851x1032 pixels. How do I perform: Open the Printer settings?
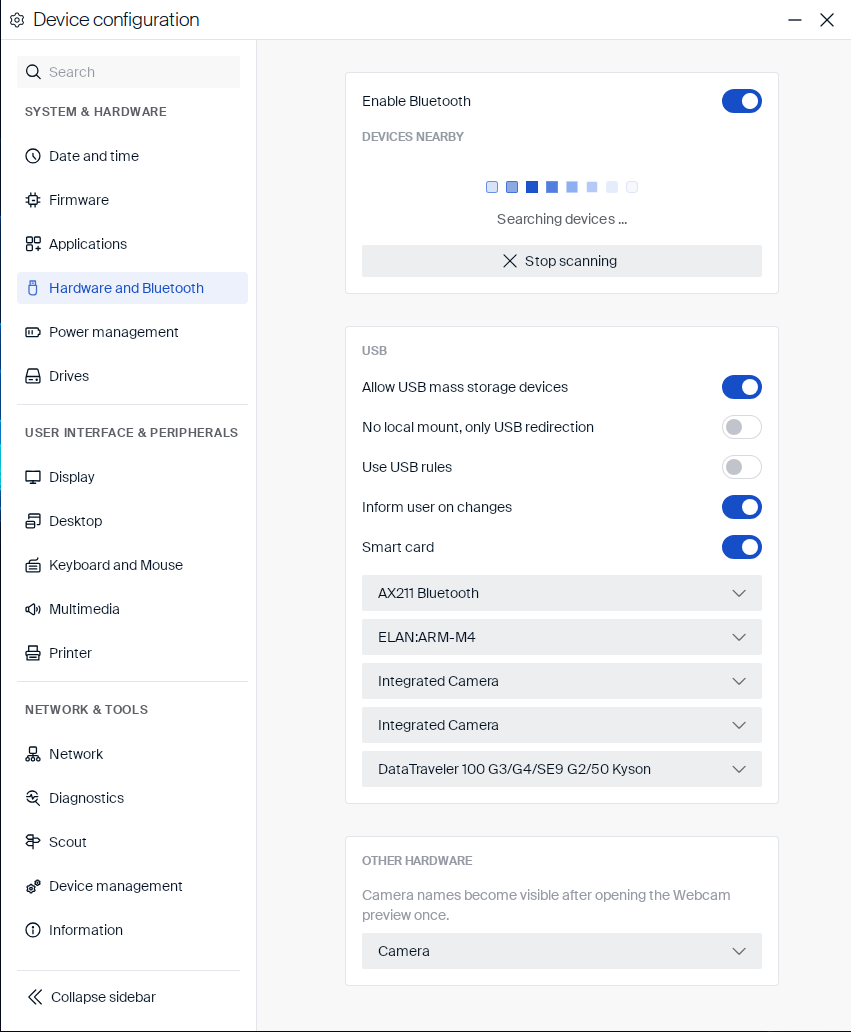click(132, 653)
